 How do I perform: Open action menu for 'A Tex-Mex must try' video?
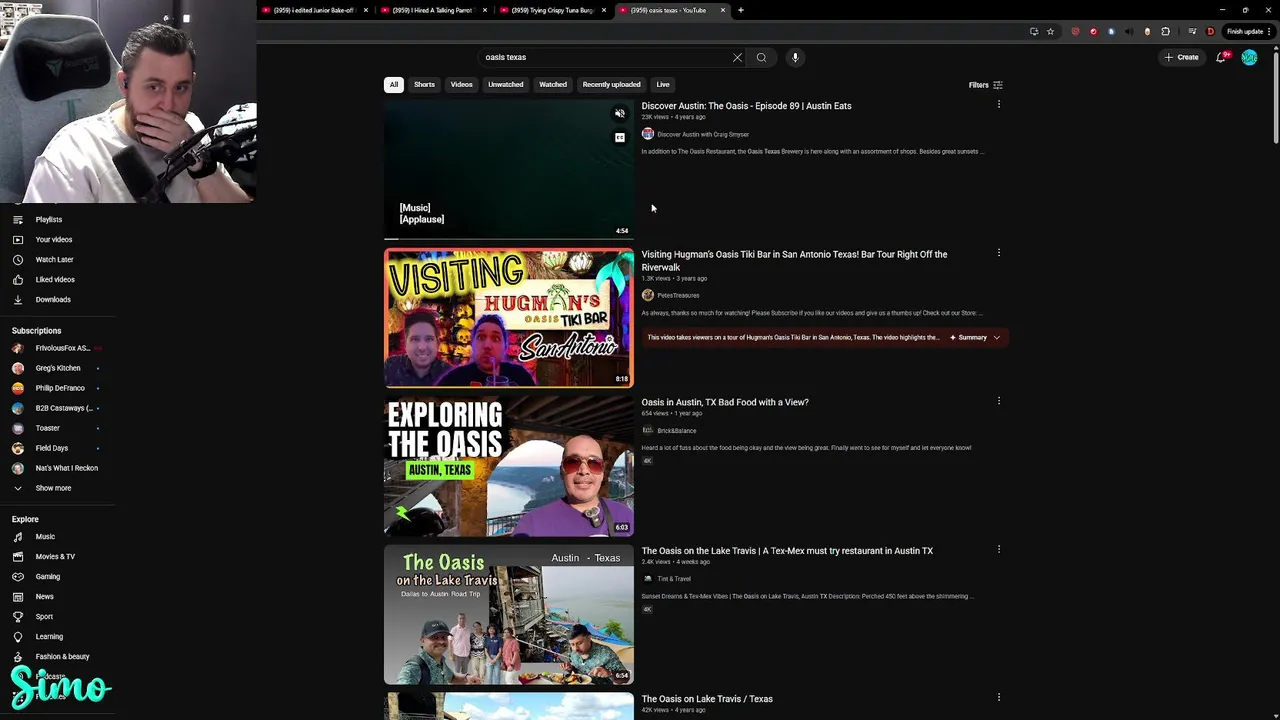click(998, 549)
